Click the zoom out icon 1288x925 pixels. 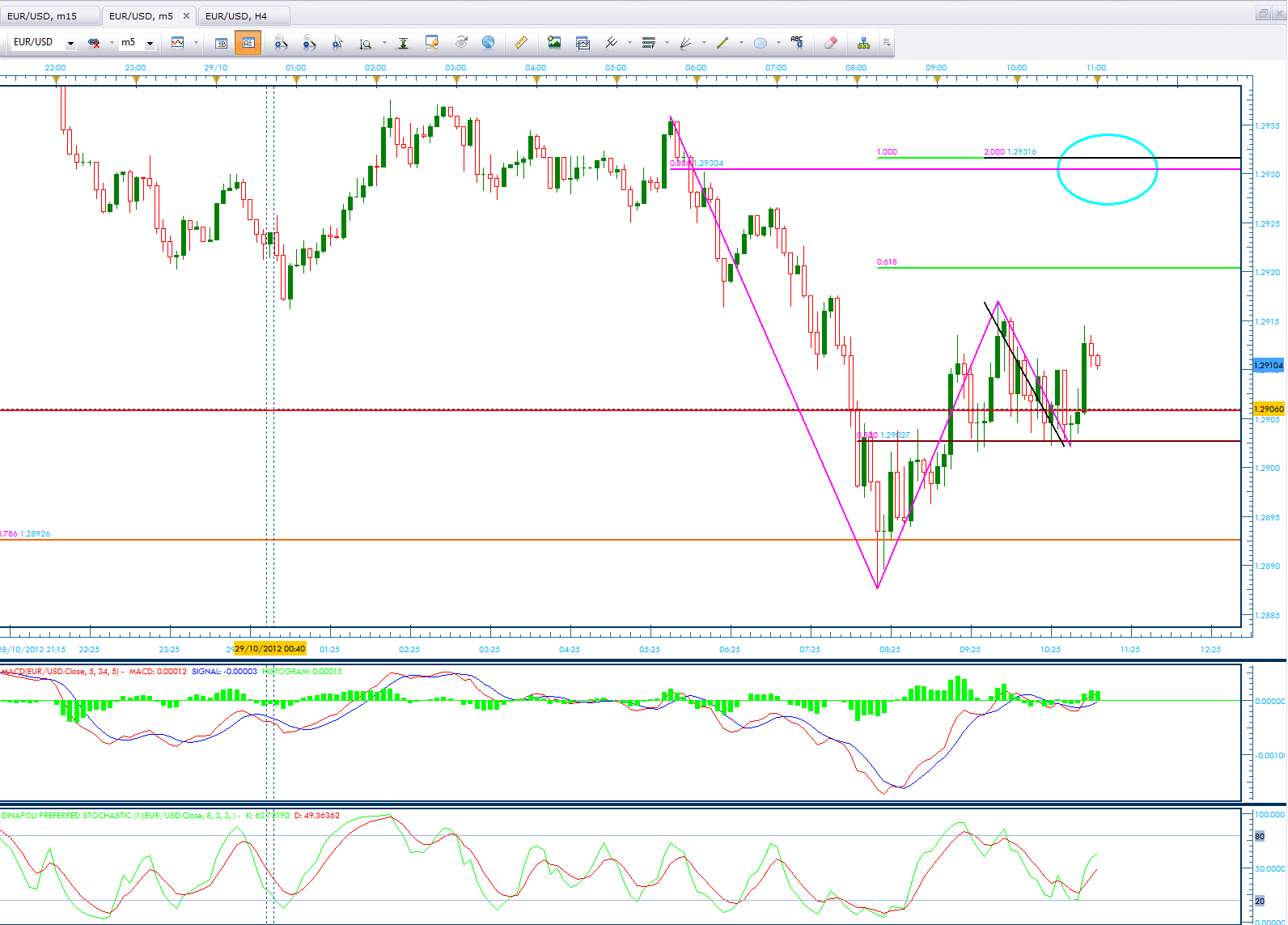(308, 43)
